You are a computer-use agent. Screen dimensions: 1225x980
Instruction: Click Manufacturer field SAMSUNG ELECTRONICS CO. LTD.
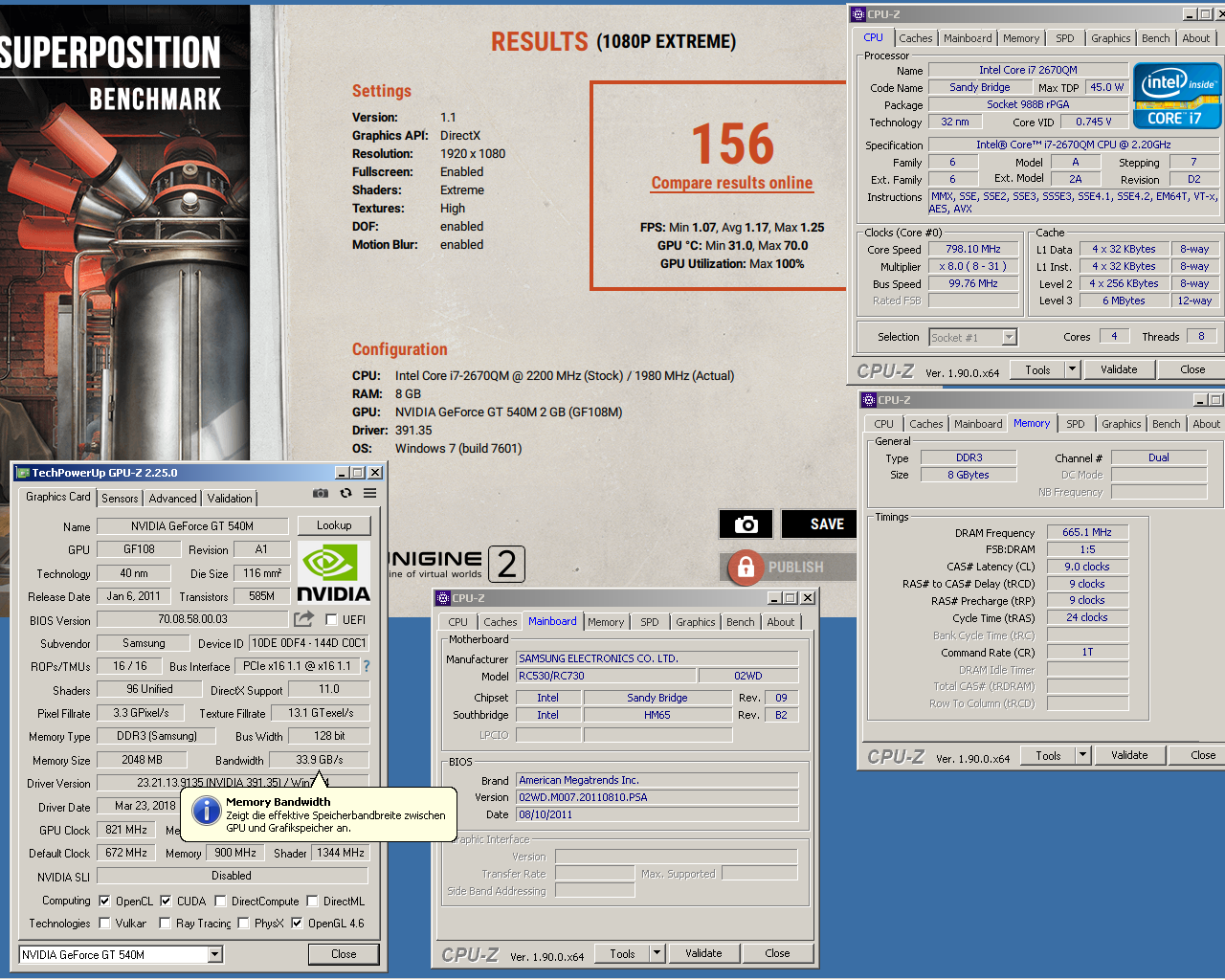pos(657,658)
